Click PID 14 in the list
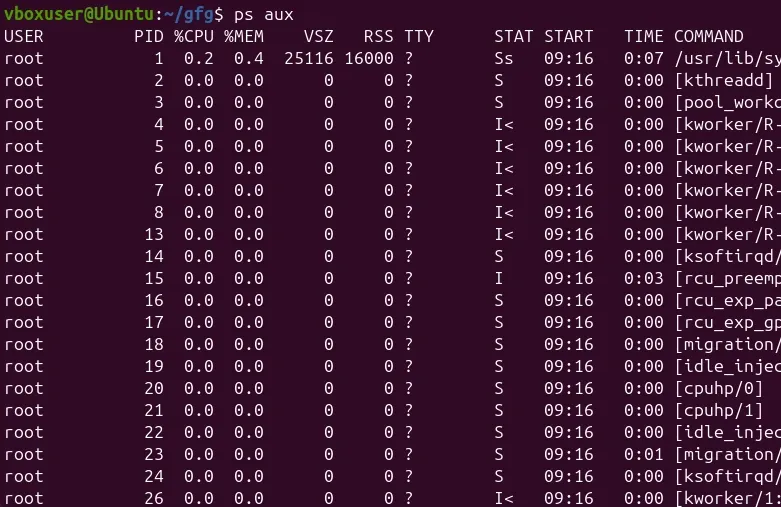781x507 pixels. point(154,256)
